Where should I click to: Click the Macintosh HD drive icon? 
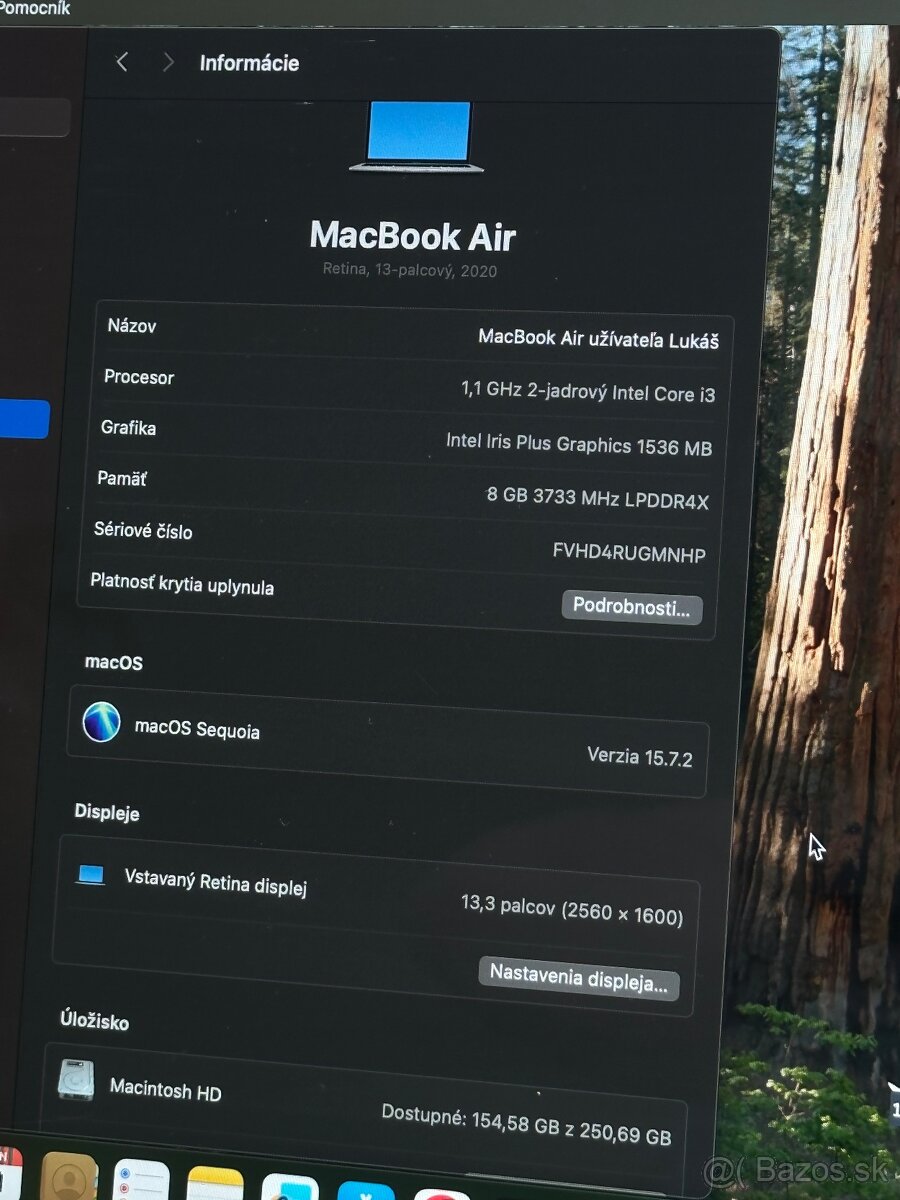coord(75,1080)
